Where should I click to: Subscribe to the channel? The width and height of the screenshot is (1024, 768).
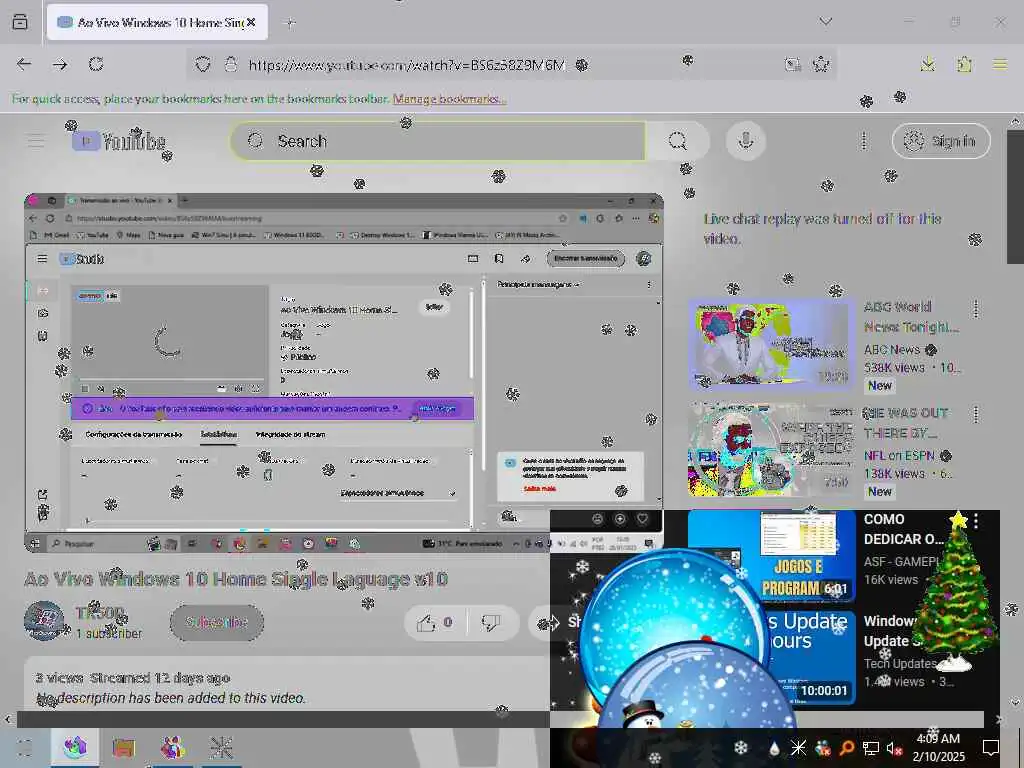click(217, 622)
